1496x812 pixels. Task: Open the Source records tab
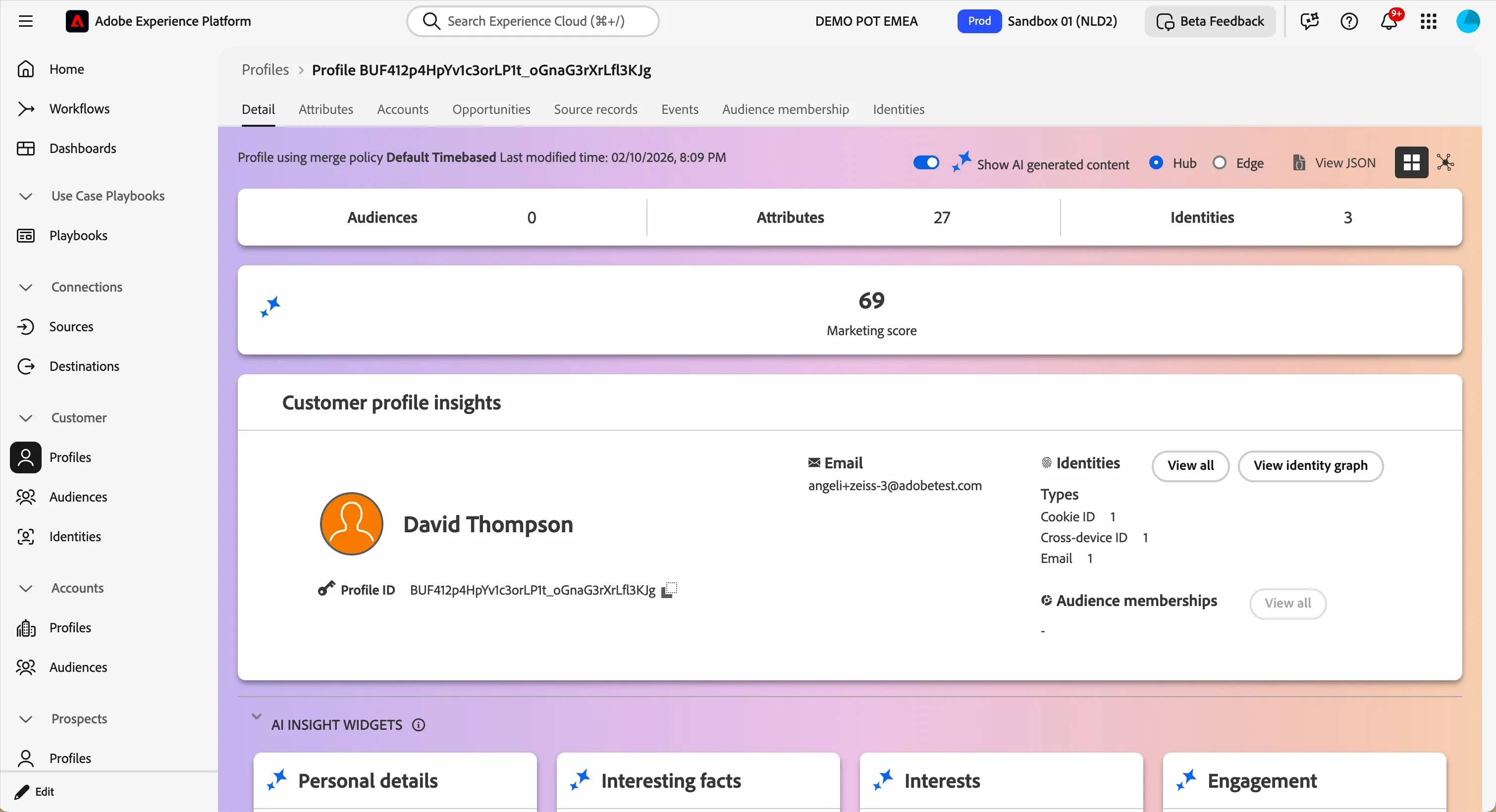coord(596,109)
